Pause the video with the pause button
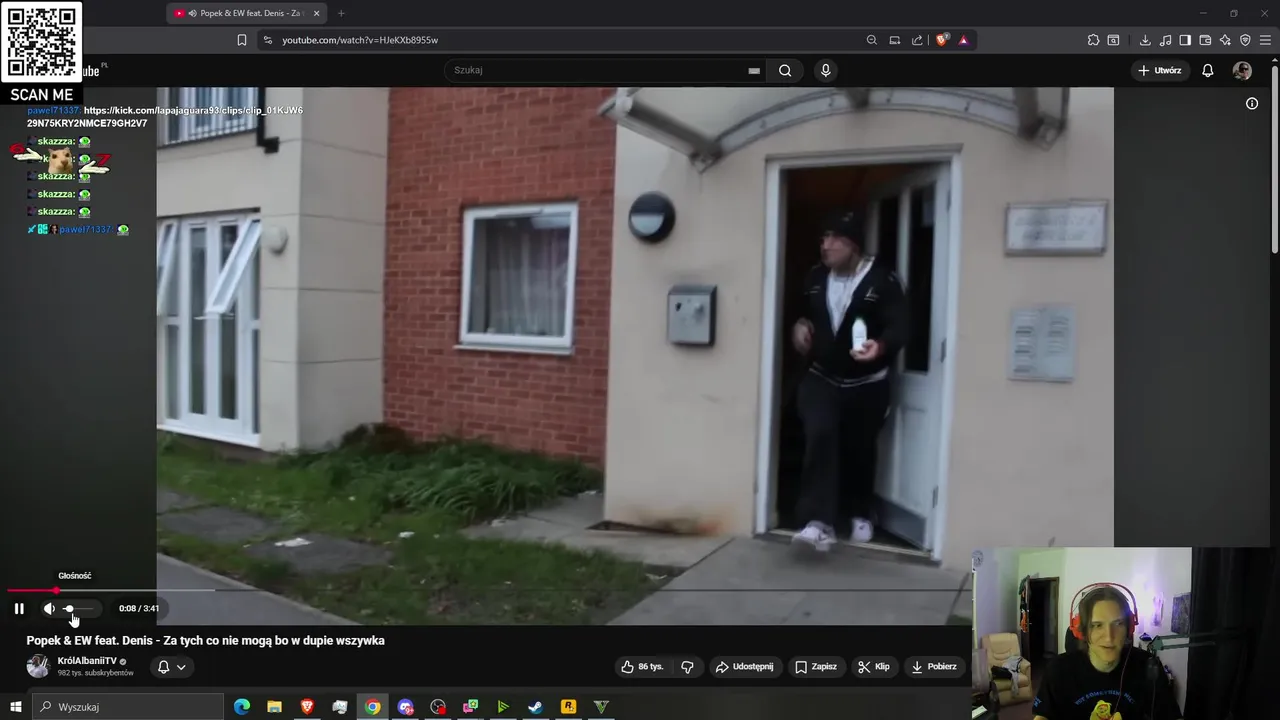 (x=19, y=608)
